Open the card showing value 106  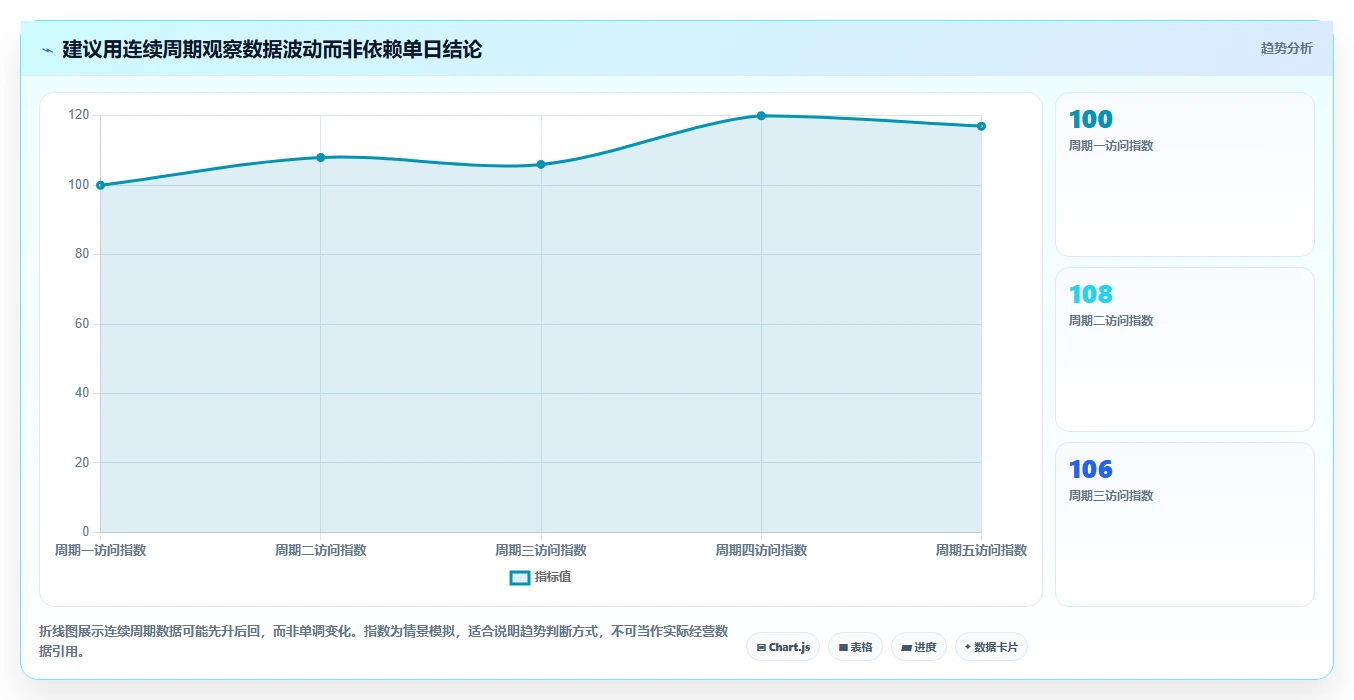[x=1184, y=524]
